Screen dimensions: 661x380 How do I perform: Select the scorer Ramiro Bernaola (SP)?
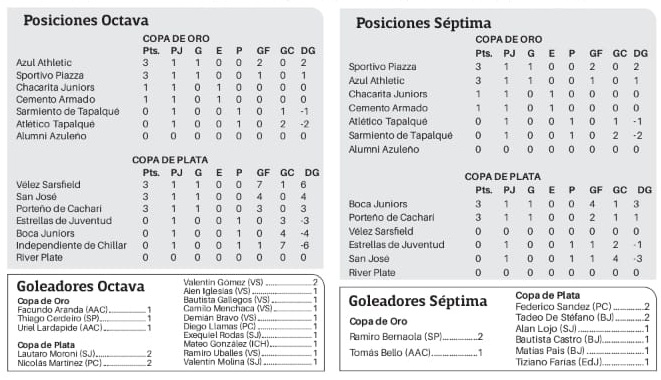tap(395, 337)
